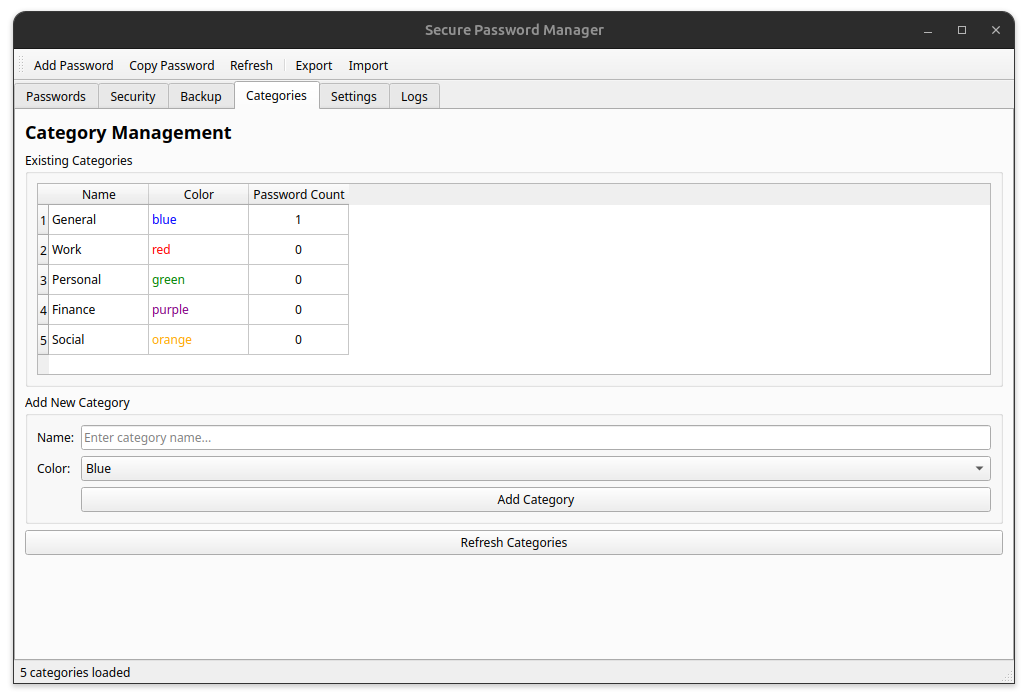Click Copy Password toolbar action
Screen dimensions: 1028x700
click(x=172, y=66)
